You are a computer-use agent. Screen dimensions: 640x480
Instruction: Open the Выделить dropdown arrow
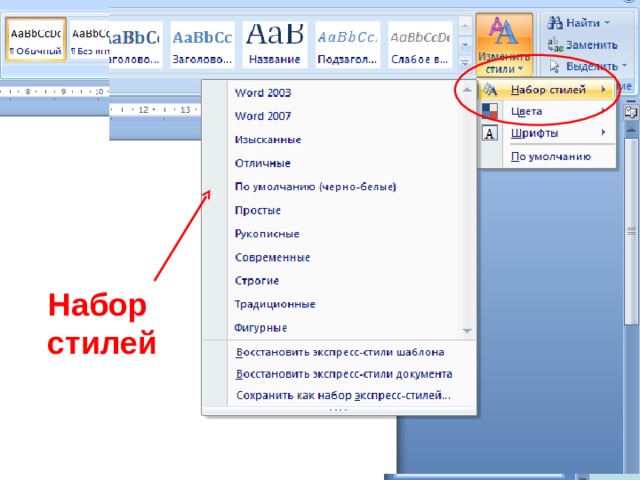coord(624,66)
